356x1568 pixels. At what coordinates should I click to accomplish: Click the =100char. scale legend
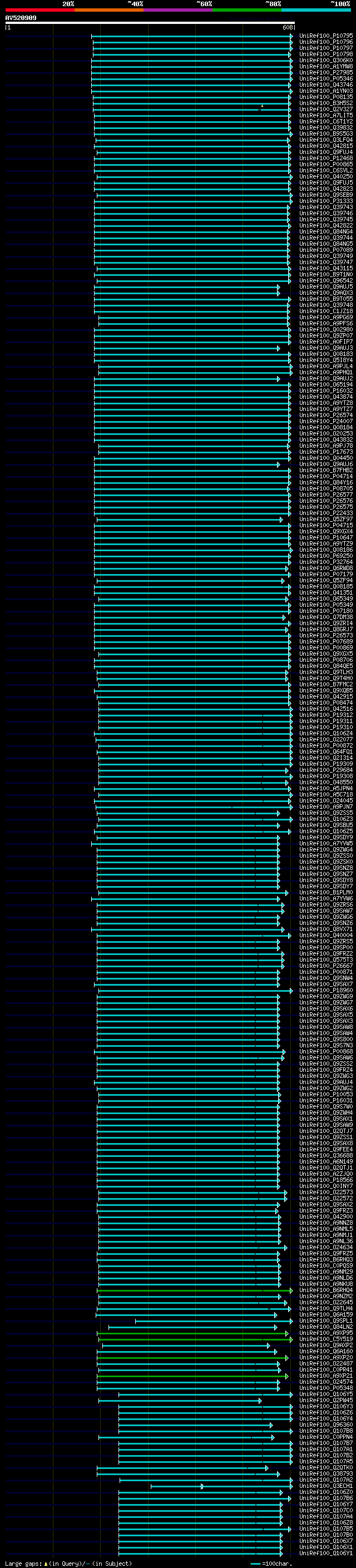(271, 1564)
